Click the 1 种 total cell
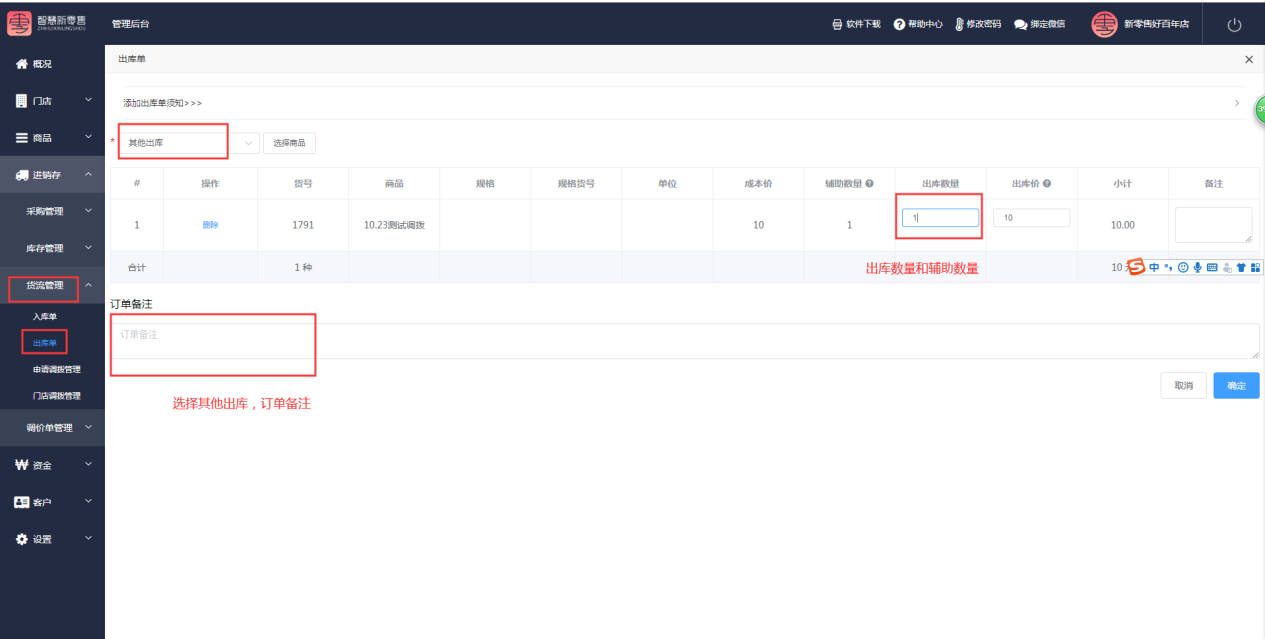This screenshot has width=1265, height=639. (x=303, y=267)
